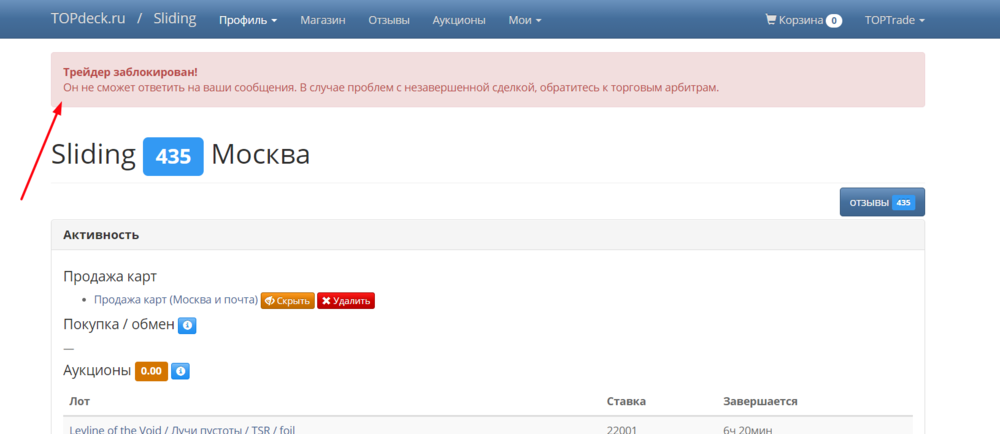The image size is (1000, 434).
Task: Open the Отзывы navigation item
Action: [x=389, y=20]
